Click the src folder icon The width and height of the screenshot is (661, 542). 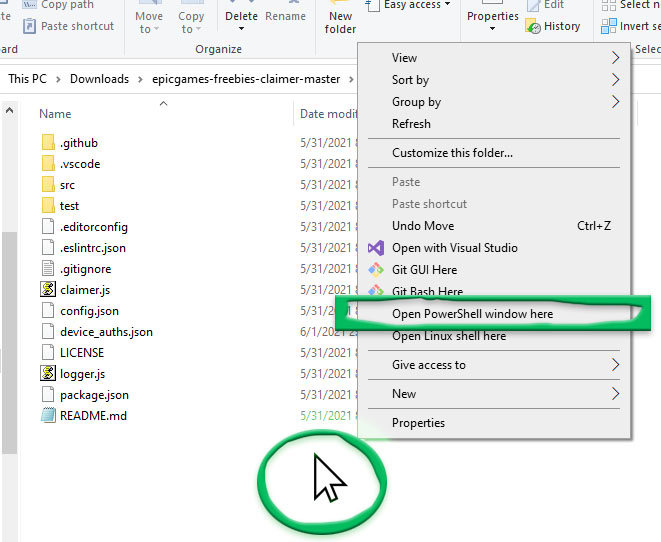tap(48, 185)
